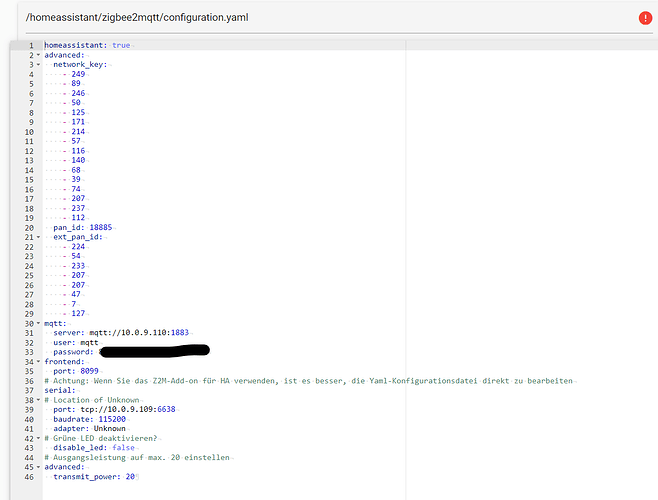This screenshot has width=658, height=500.
Task: Click the value 171 on line 9
Action: tap(78, 122)
